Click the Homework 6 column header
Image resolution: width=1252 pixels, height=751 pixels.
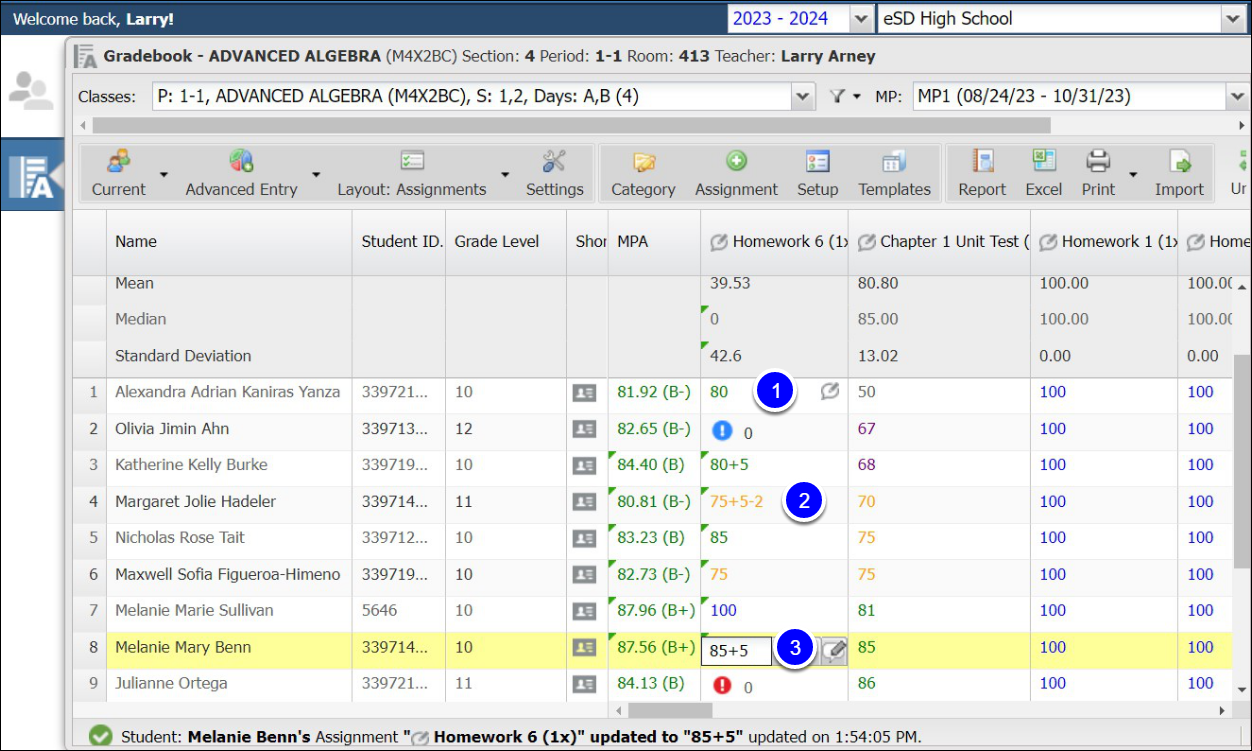[x=774, y=241]
